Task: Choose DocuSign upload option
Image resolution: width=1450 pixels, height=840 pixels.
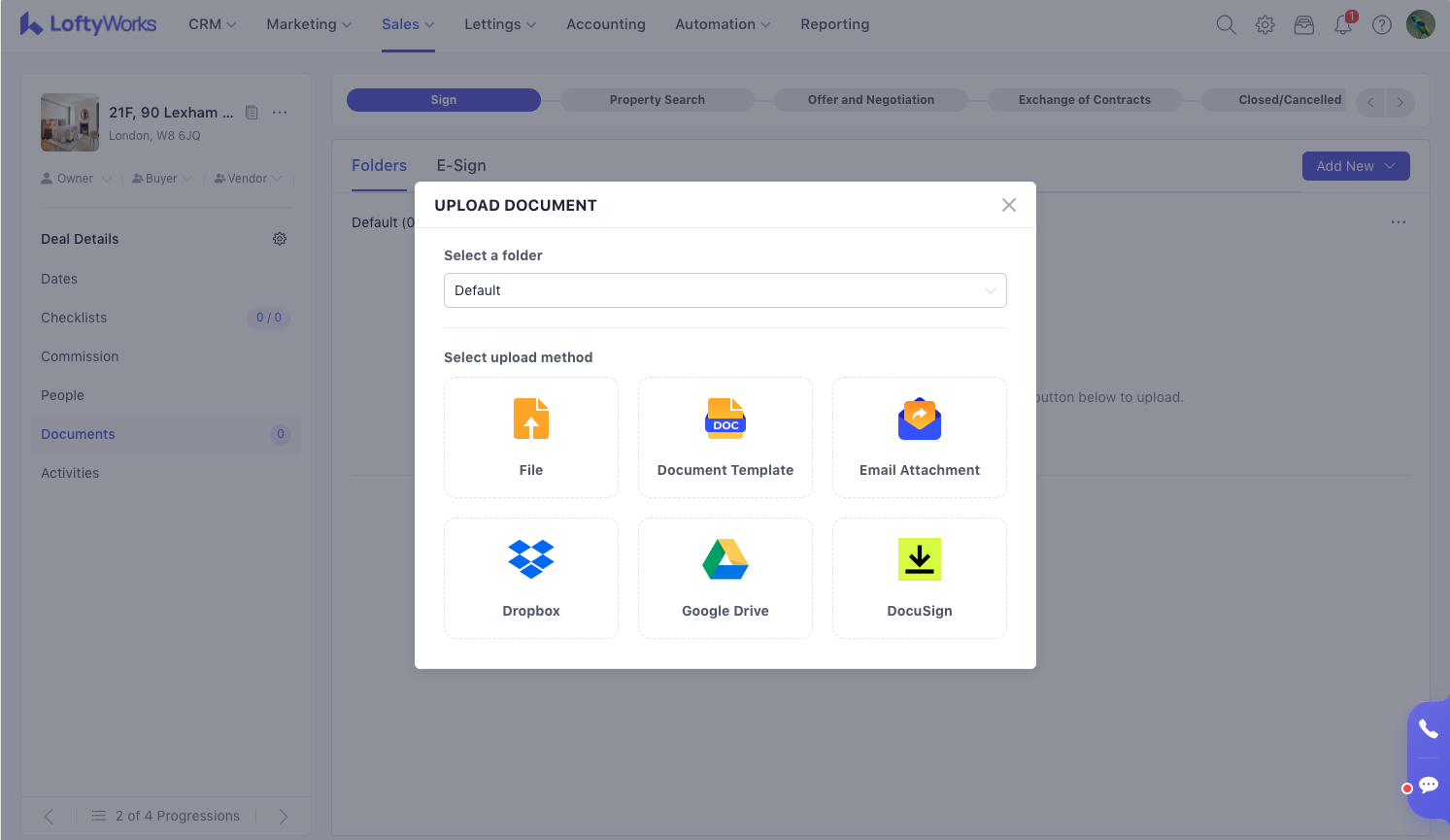Action: click(x=919, y=578)
